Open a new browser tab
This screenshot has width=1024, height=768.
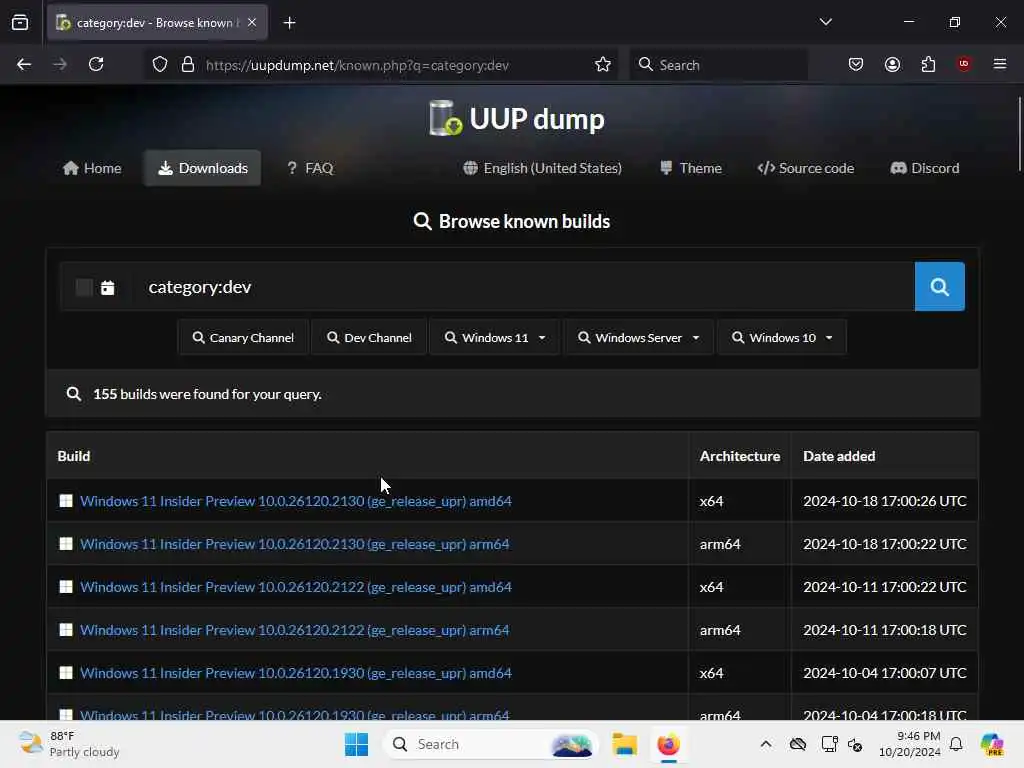click(289, 23)
